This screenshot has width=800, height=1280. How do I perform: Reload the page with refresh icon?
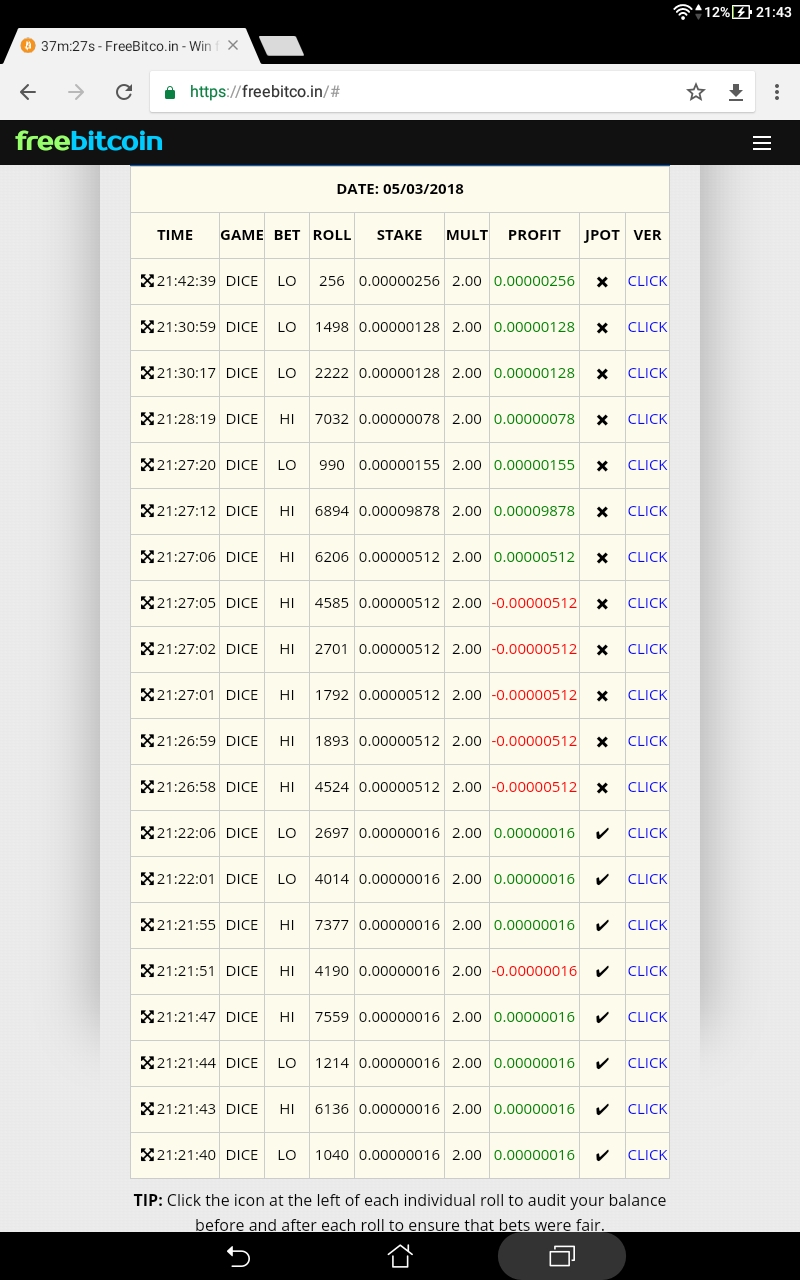pos(124,92)
